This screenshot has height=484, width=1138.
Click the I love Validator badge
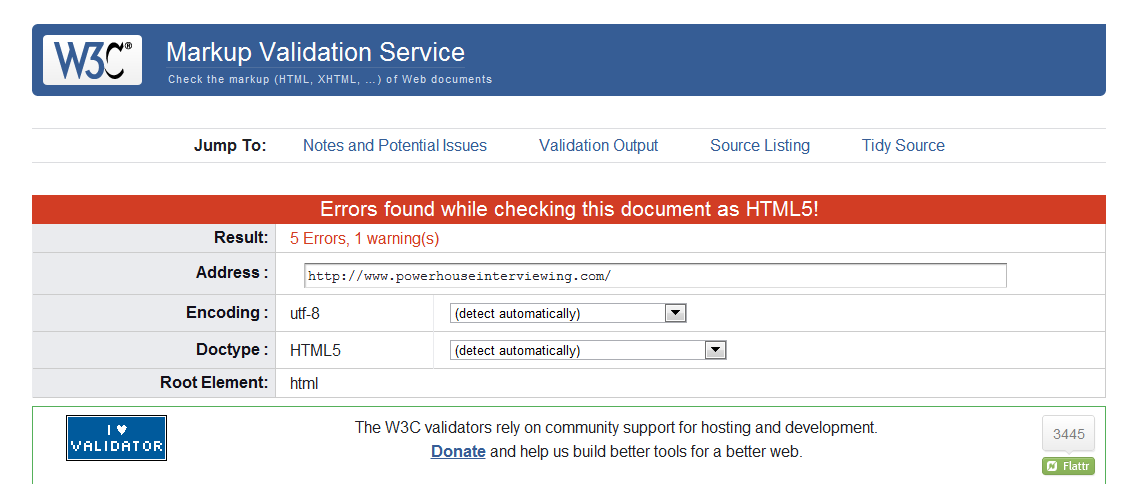116,438
